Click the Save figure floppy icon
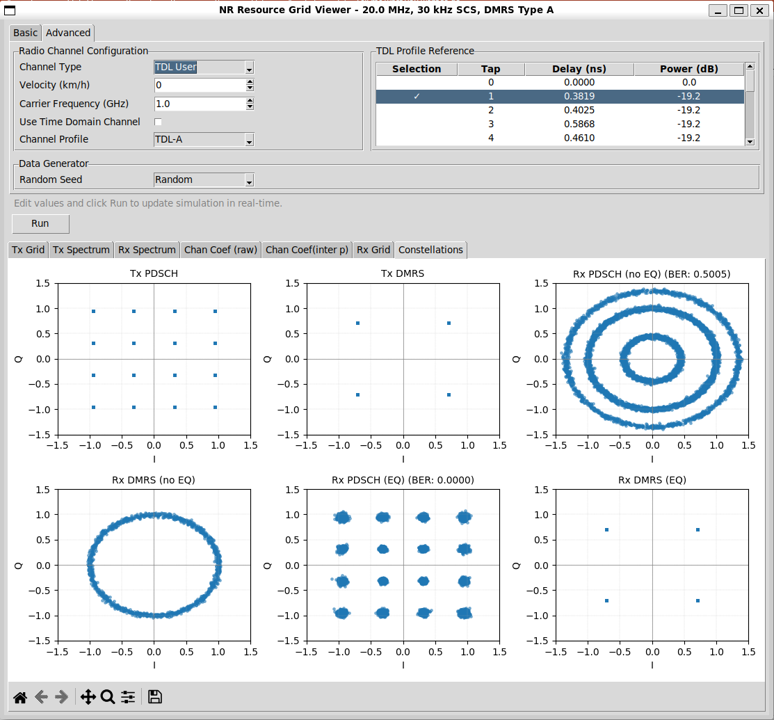The height and width of the screenshot is (720, 774). (155, 697)
